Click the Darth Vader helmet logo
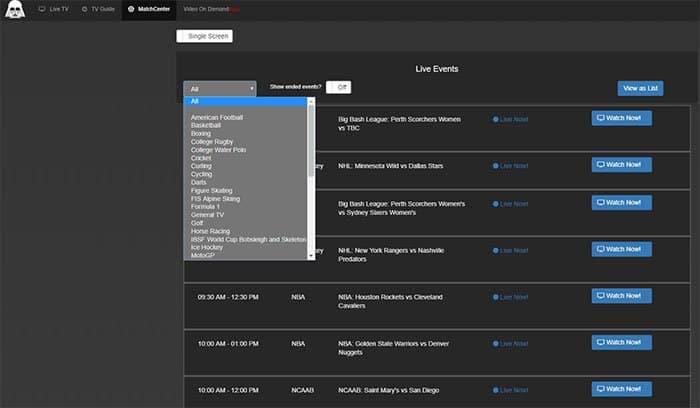 pyautogui.click(x=15, y=9)
